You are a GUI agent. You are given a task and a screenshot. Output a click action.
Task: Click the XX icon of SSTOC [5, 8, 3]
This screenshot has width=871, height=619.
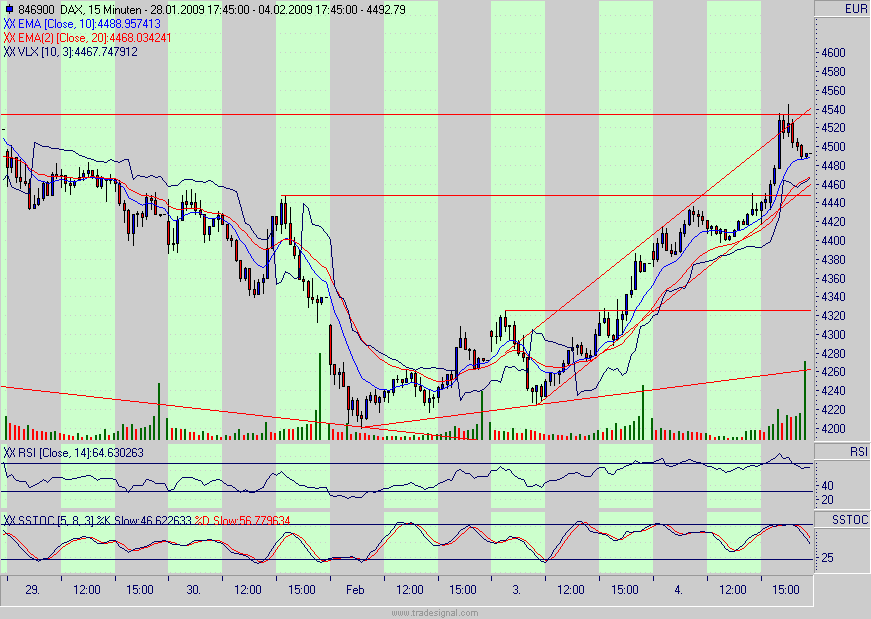[x=9, y=520]
